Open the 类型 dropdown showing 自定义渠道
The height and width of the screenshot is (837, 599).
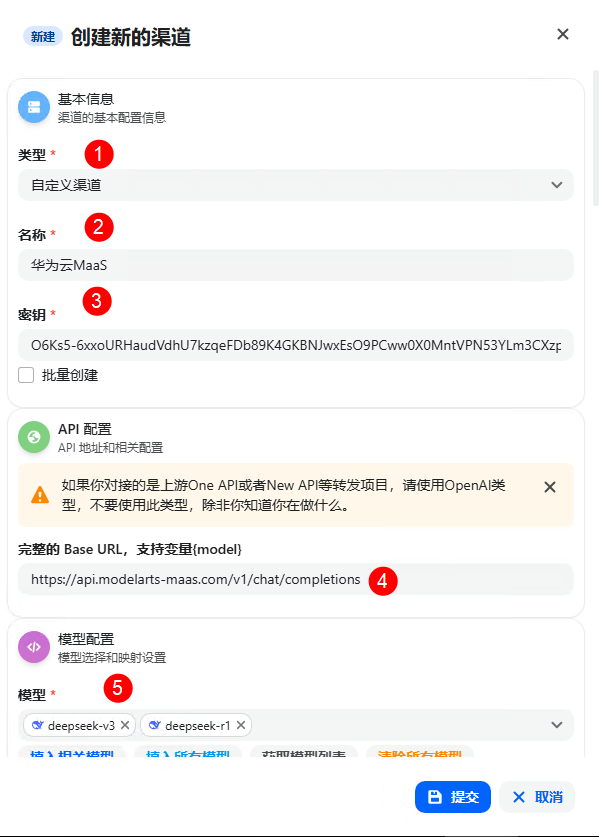pos(296,185)
